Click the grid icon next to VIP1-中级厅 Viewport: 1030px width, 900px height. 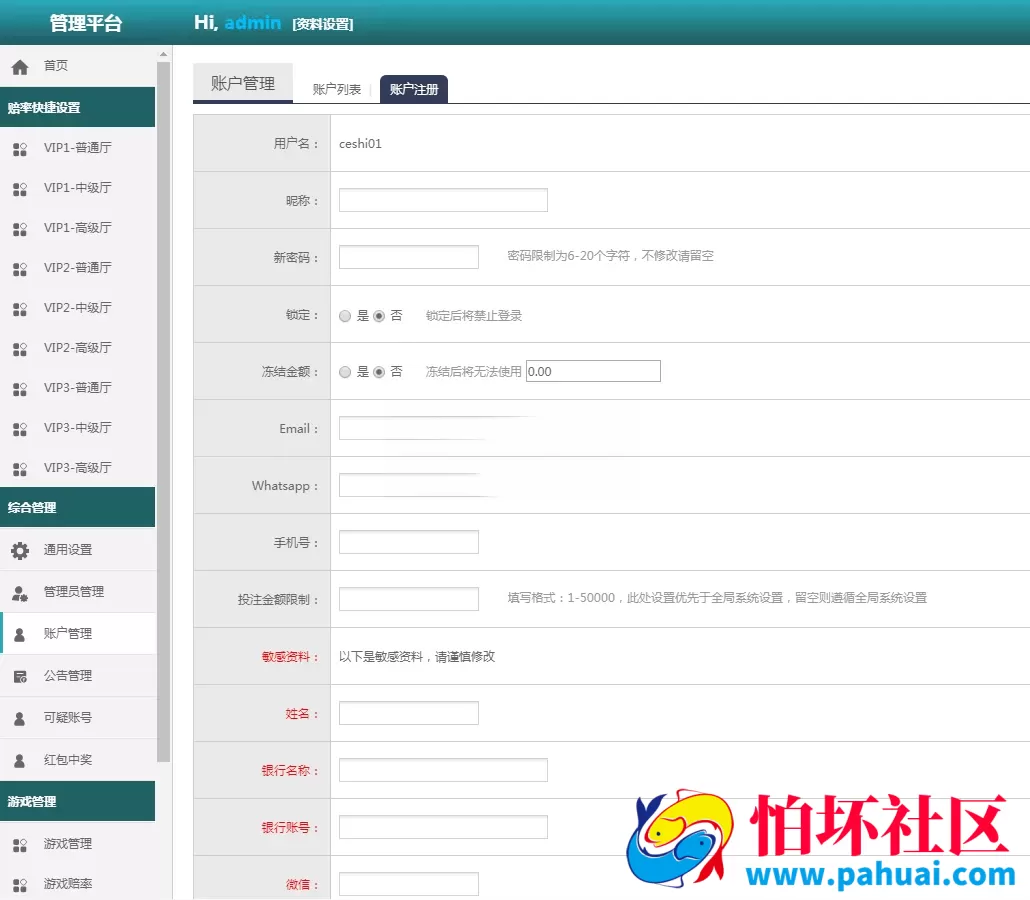click(x=20, y=189)
